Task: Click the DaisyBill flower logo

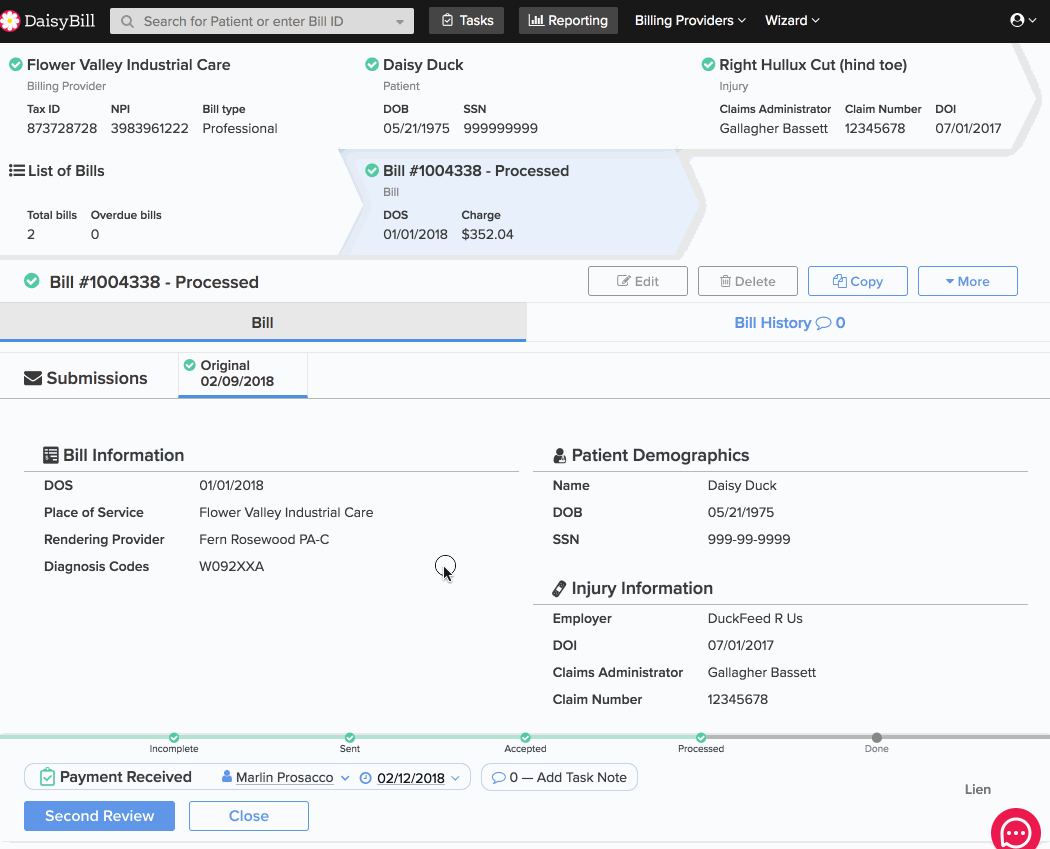Action: click(9, 21)
